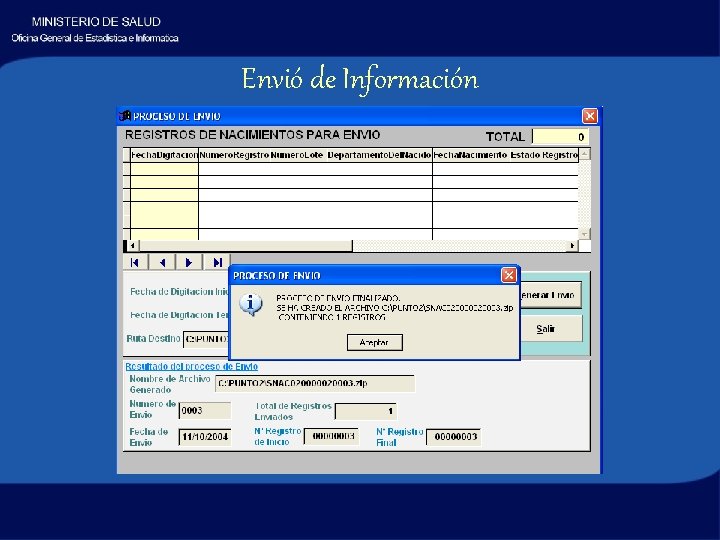The height and width of the screenshot is (540, 720).
Task: Close the PROCESO DE ENVIO message dialog
Action: [509, 275]
